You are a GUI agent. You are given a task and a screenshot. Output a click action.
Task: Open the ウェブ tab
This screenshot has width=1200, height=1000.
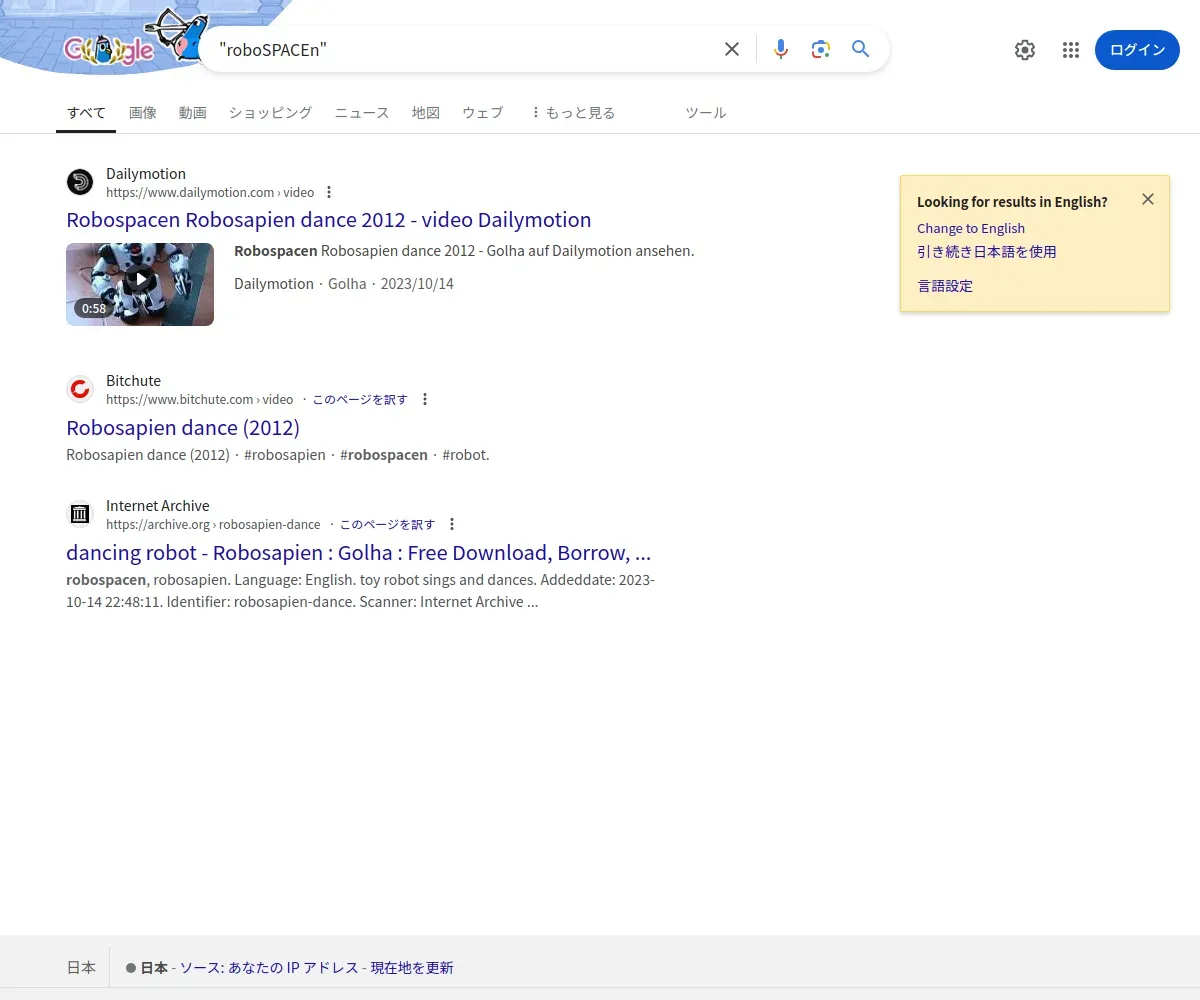coord(483,113)
